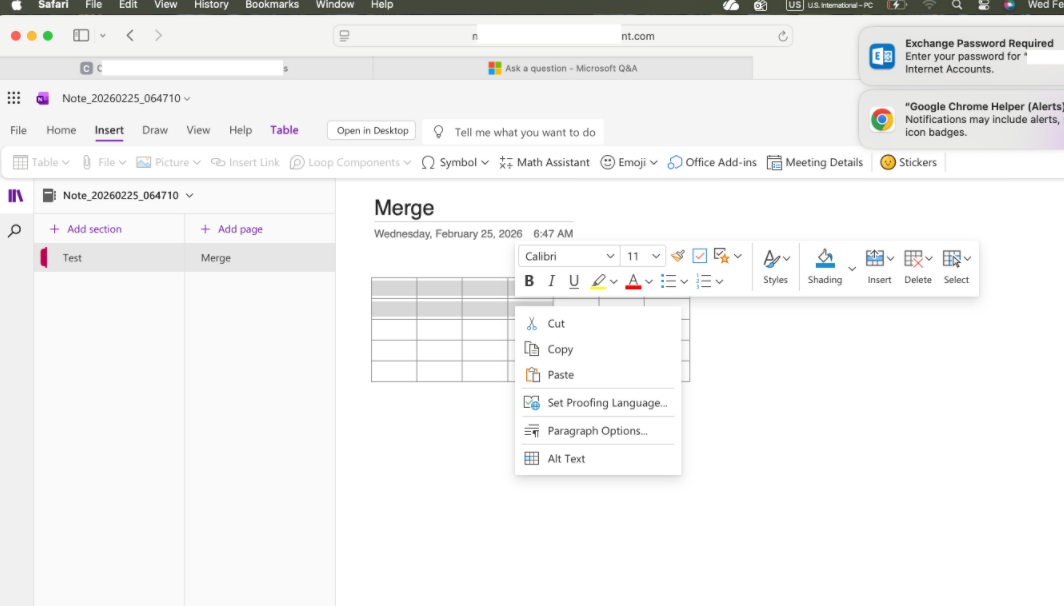Open the table Insert options

pyautogui.click(x=879, y=266)
